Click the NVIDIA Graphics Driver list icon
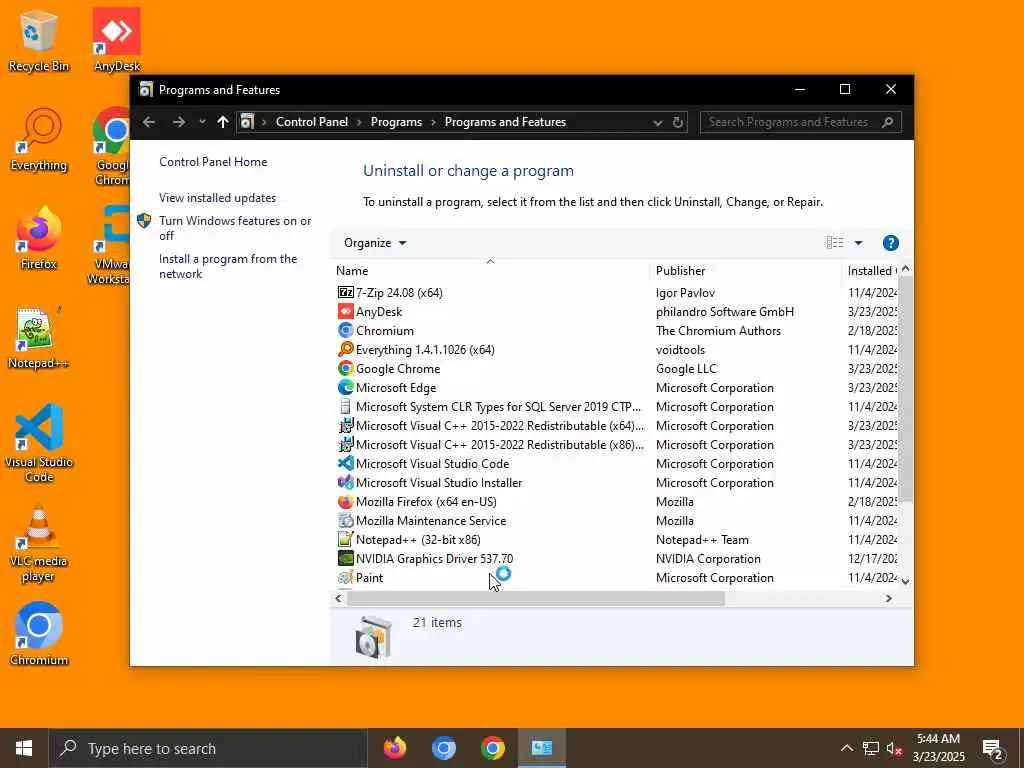 (345, 558)
